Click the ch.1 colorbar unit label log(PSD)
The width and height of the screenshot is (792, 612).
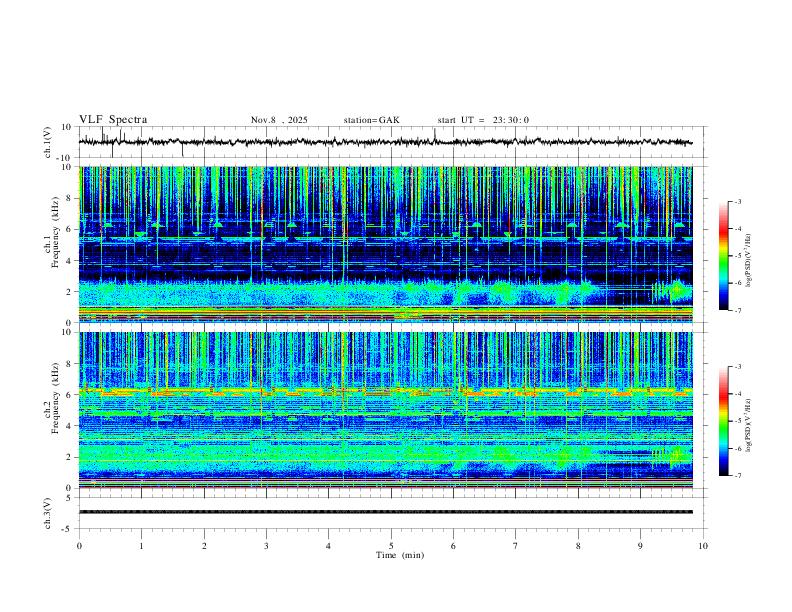point(748,260)
